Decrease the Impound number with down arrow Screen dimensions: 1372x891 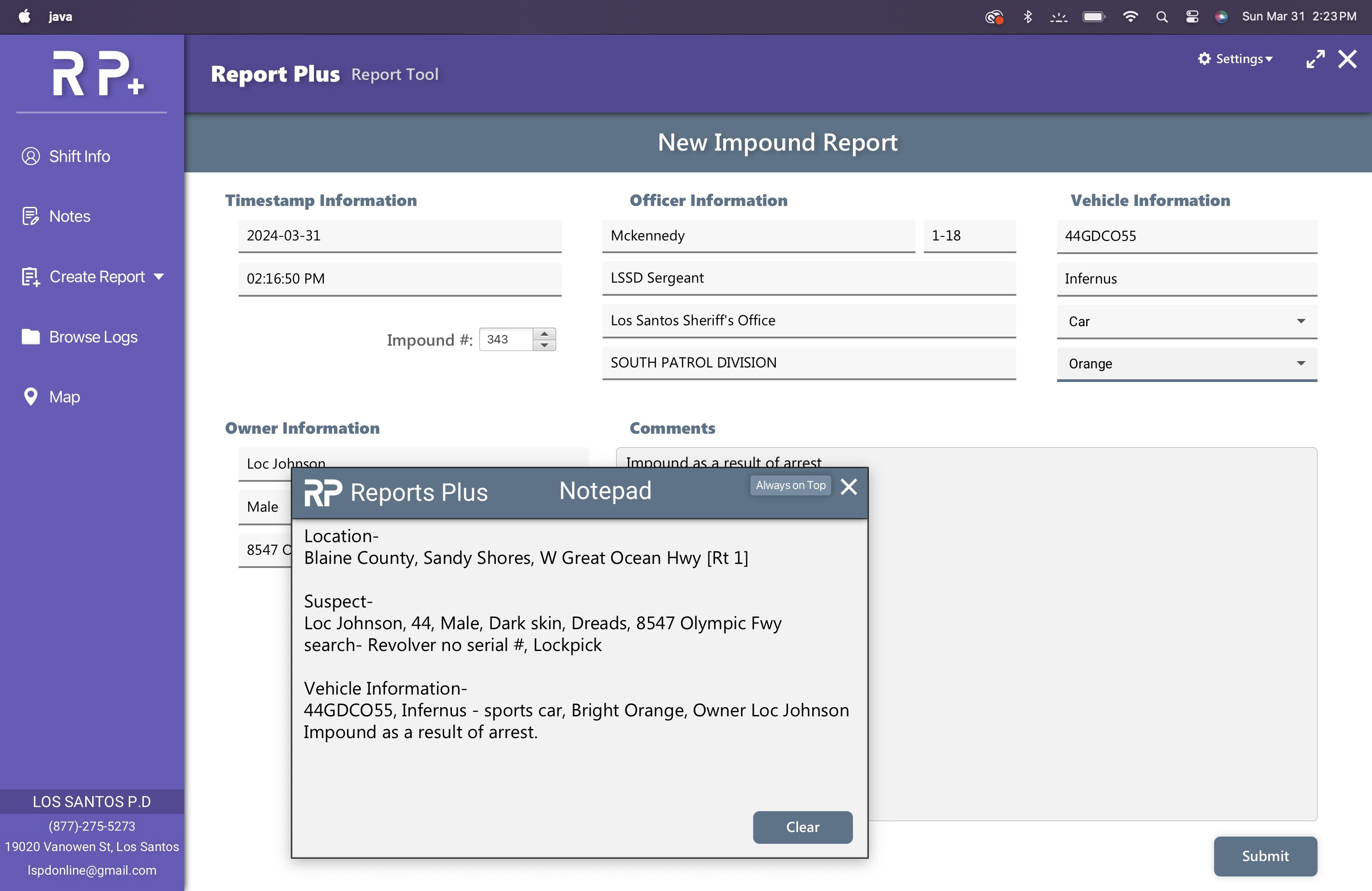pos(544,345)
